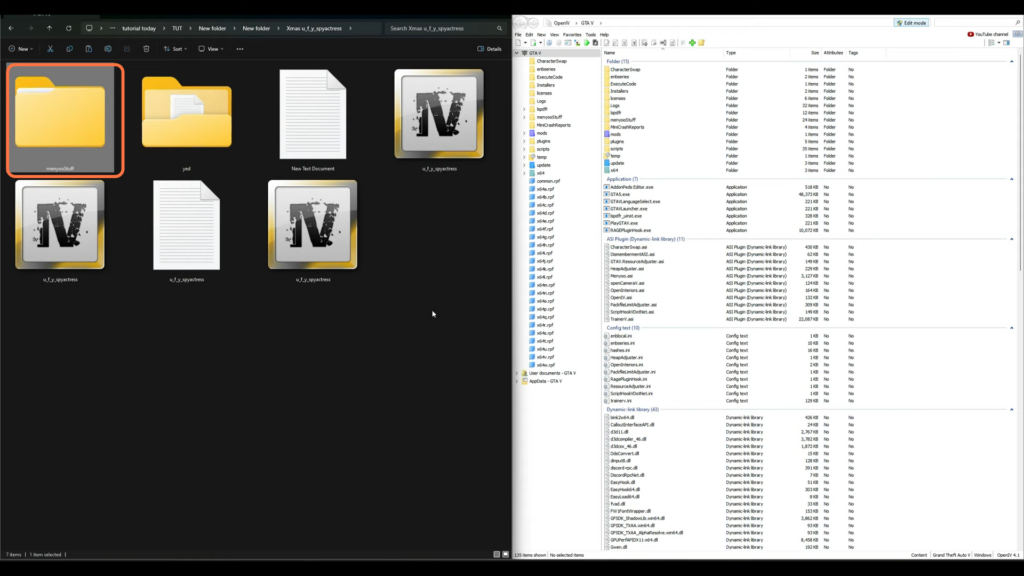Open the YouTube channel link in OpenIV
The height and width of the screenshot is (576, 1024).
pyautogui.click(x=988, y=34)
